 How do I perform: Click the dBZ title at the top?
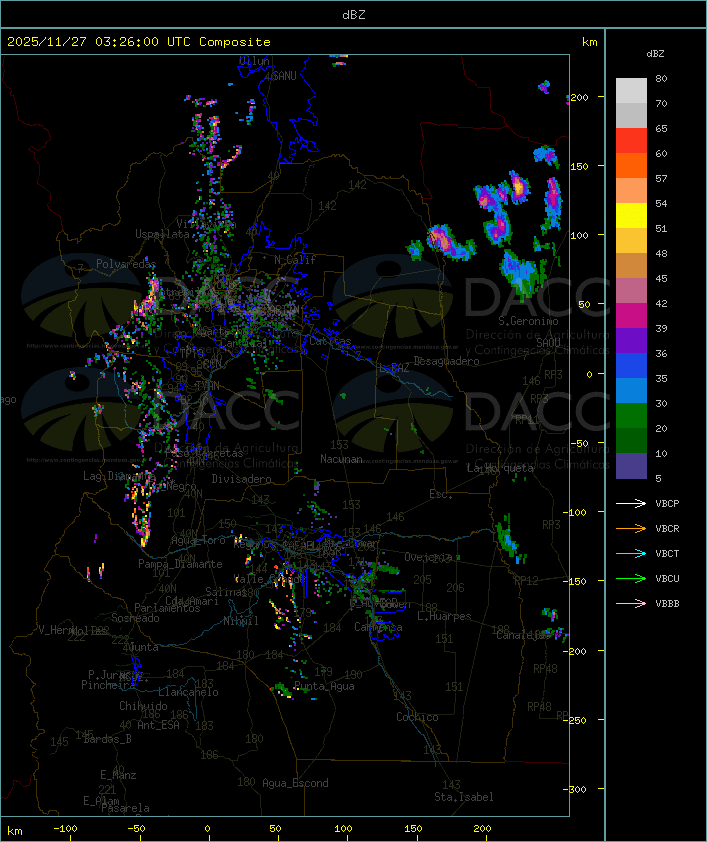point(354,14)
